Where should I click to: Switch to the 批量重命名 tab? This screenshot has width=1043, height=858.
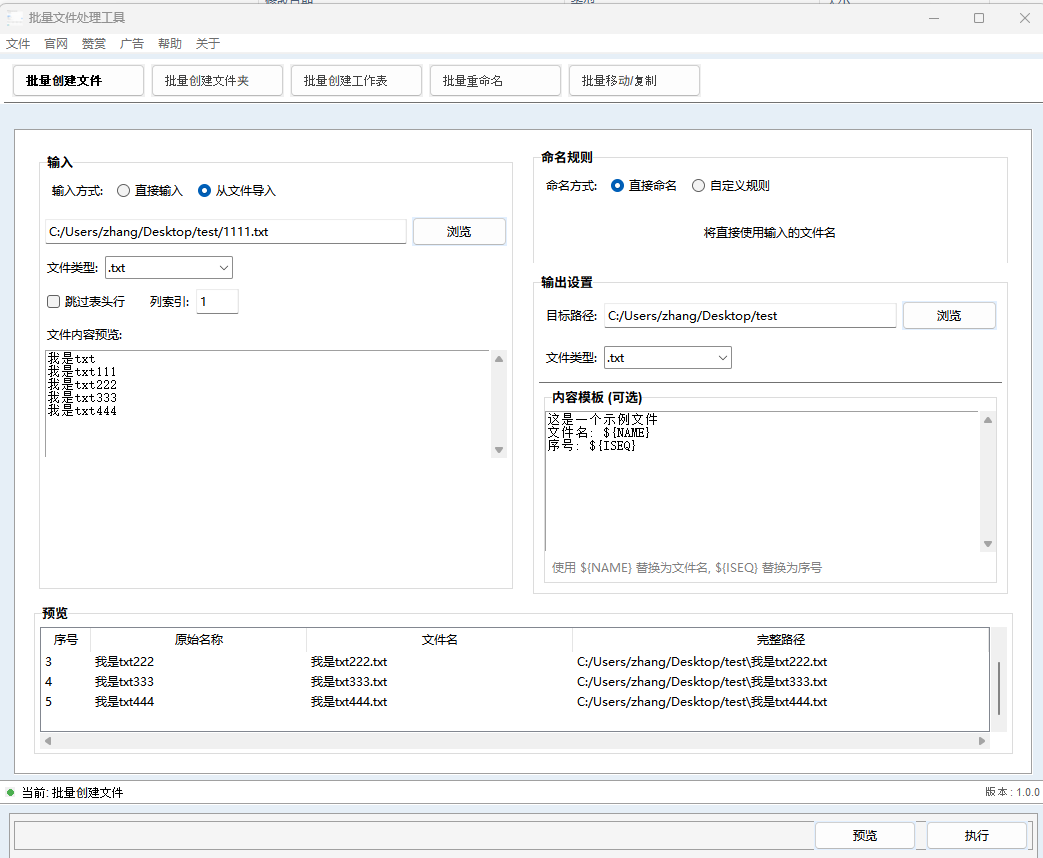[x=495, y=81]
